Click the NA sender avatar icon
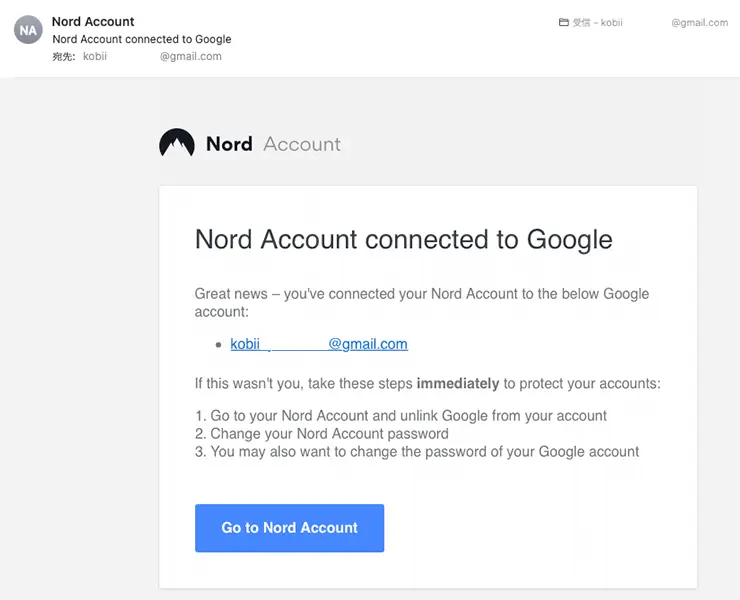Viewport: 740px width, 600px height. (28, 30)
